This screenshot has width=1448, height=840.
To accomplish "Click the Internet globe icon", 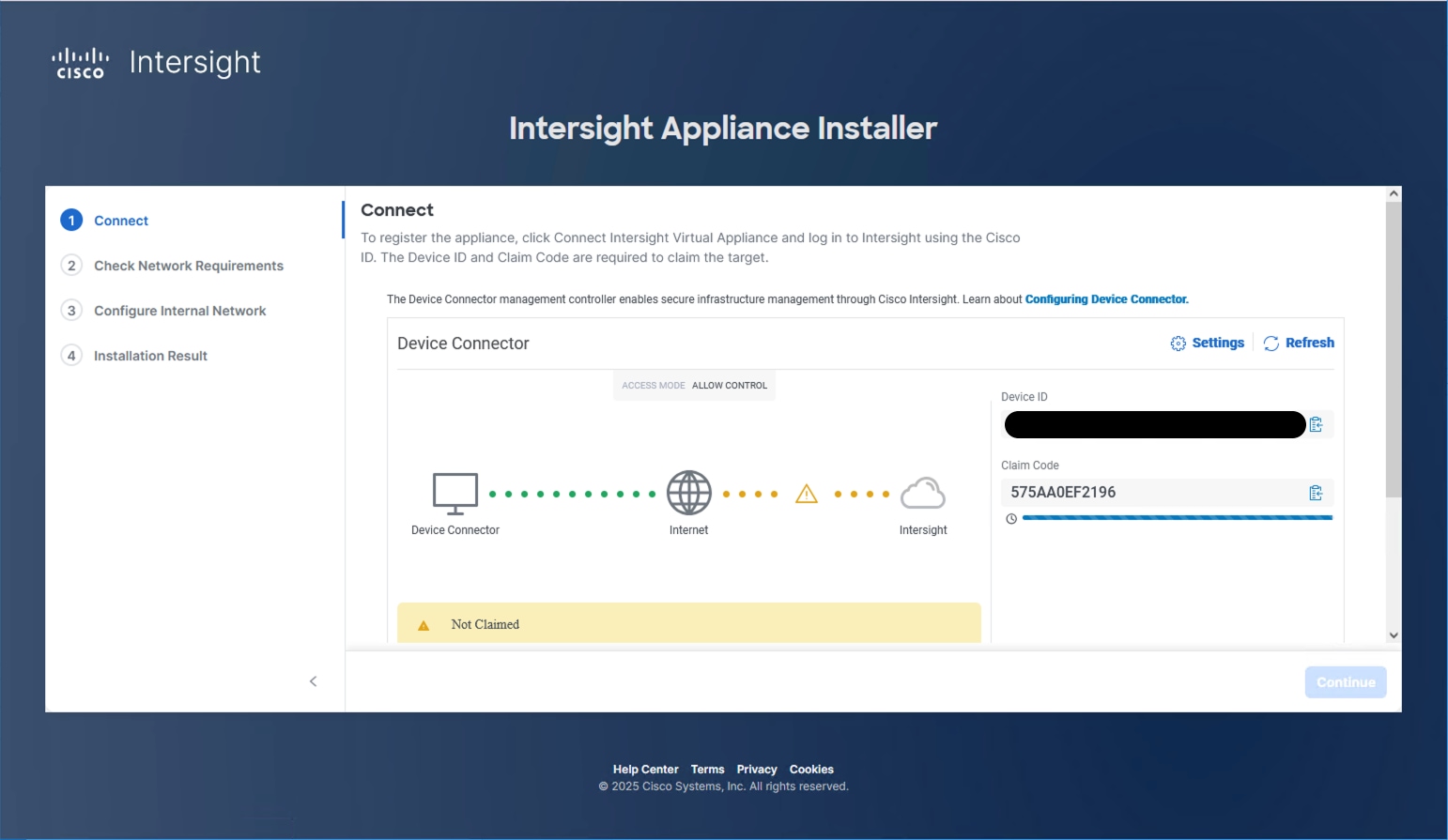I will 689,493.
